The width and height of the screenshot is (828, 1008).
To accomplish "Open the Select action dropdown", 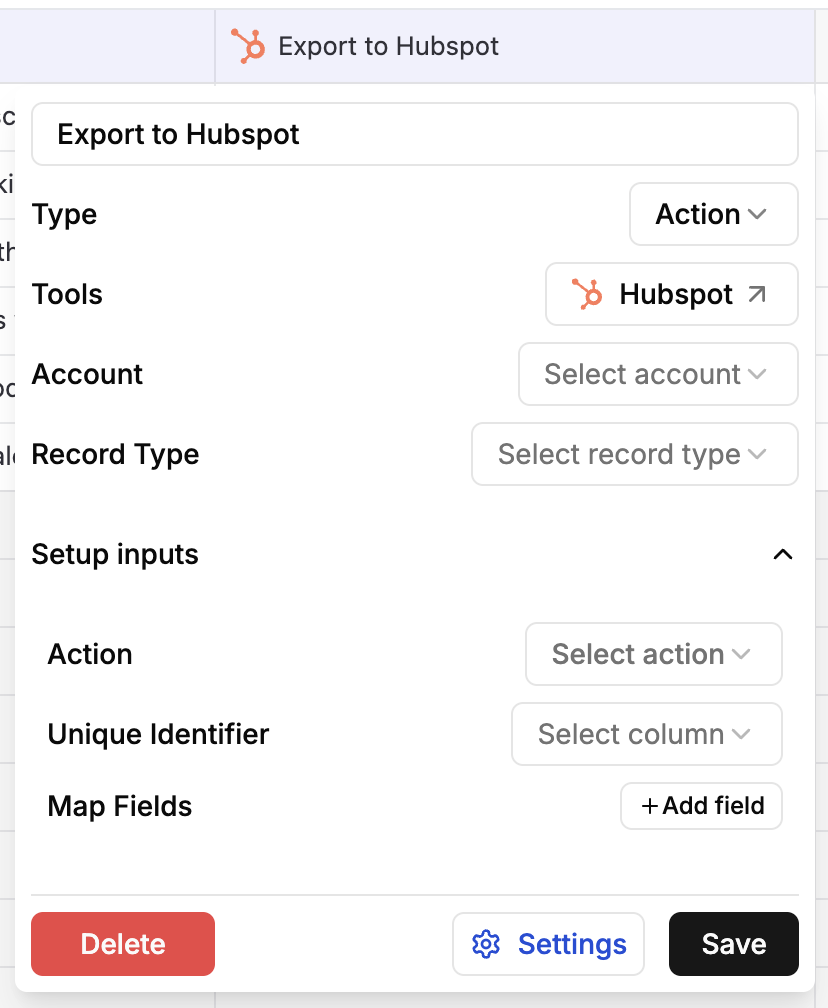I will [x=654, y=654].
